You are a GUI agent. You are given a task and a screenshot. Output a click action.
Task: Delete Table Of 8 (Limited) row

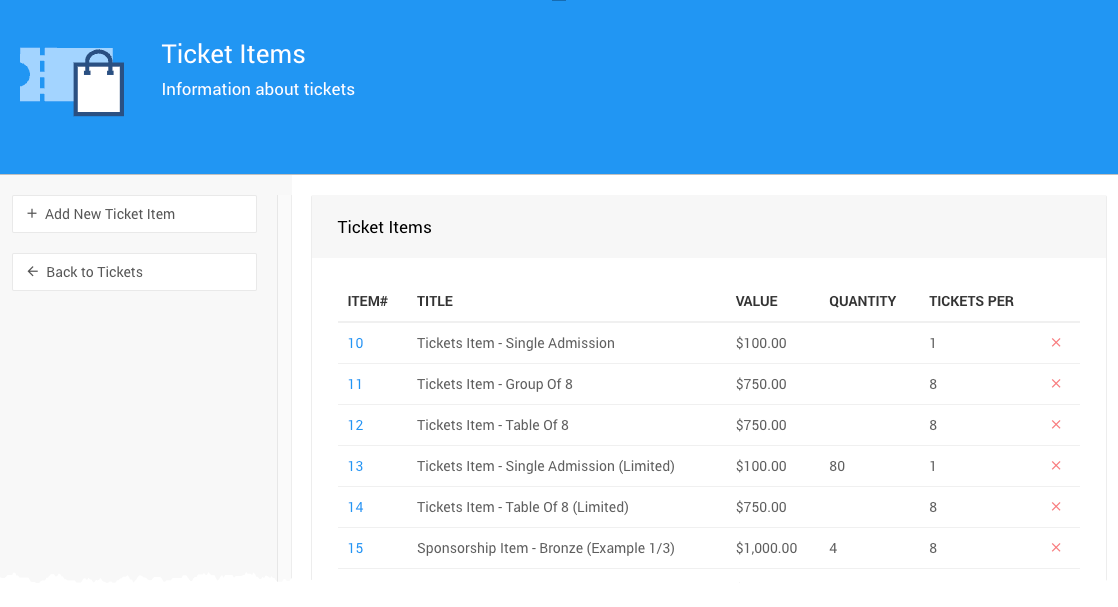[x=1056, y=507]
